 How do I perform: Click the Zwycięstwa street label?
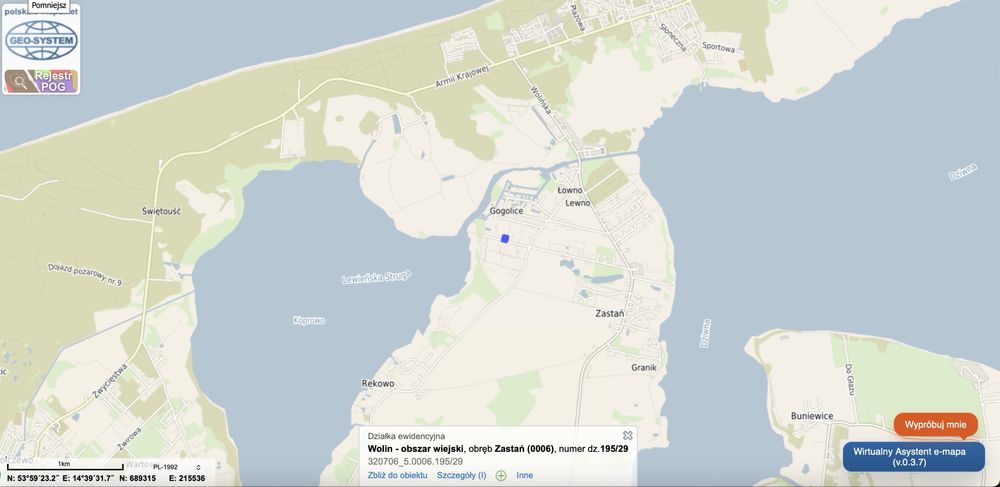tap(110, 381)
